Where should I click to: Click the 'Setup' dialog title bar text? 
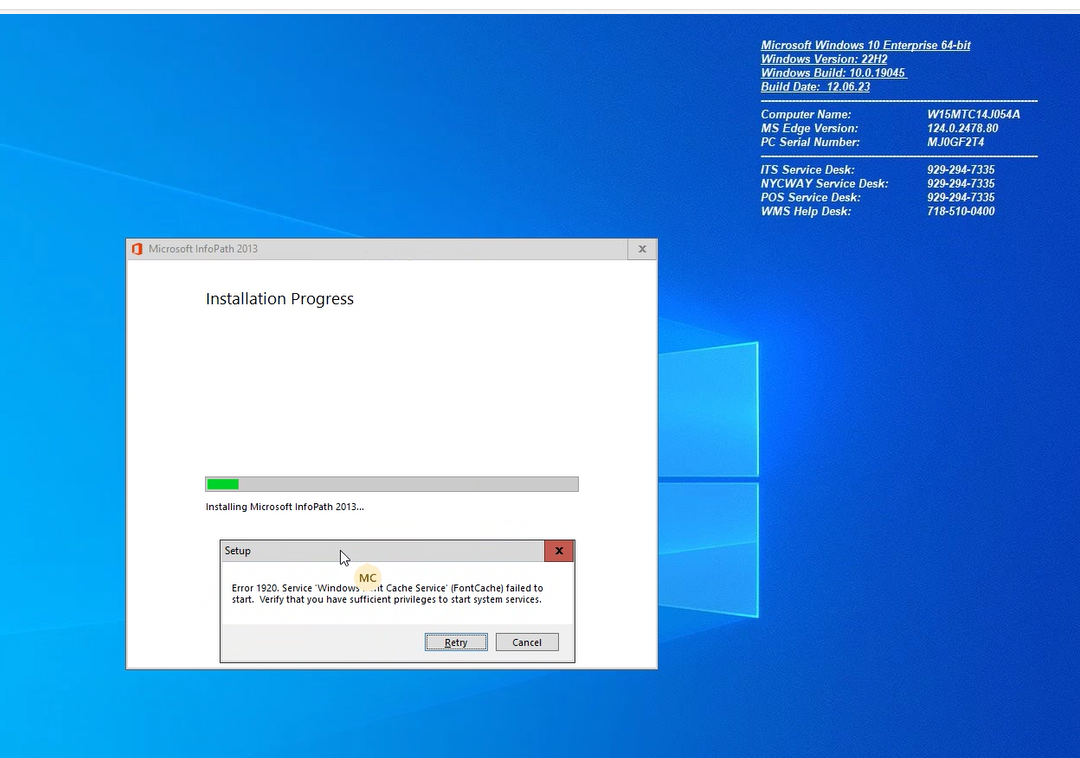[x=238, y=551]
